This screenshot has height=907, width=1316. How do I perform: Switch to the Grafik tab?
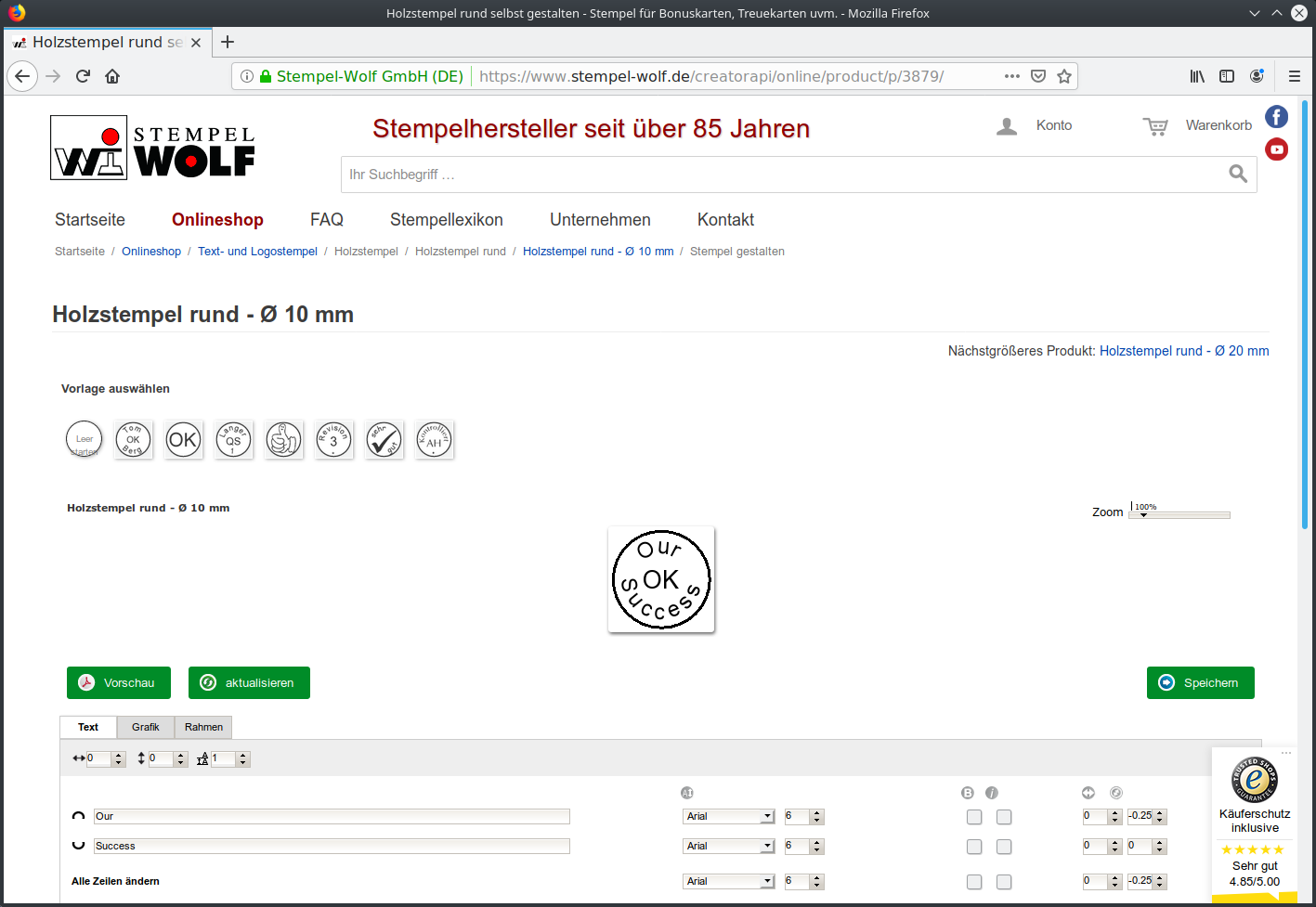(146, 727)
